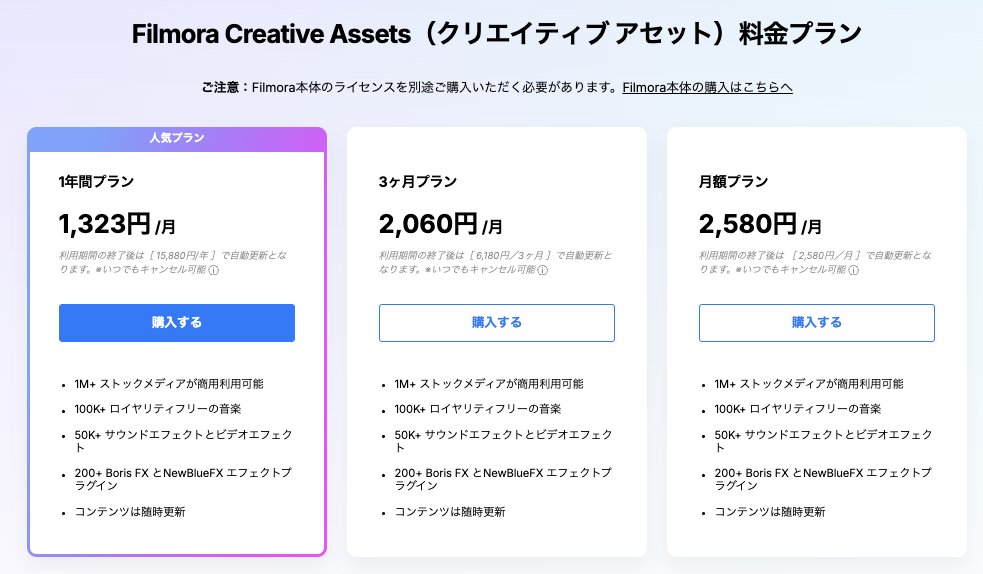Select the 月額プラン title

pyautogui.click(x=734, y=182)
